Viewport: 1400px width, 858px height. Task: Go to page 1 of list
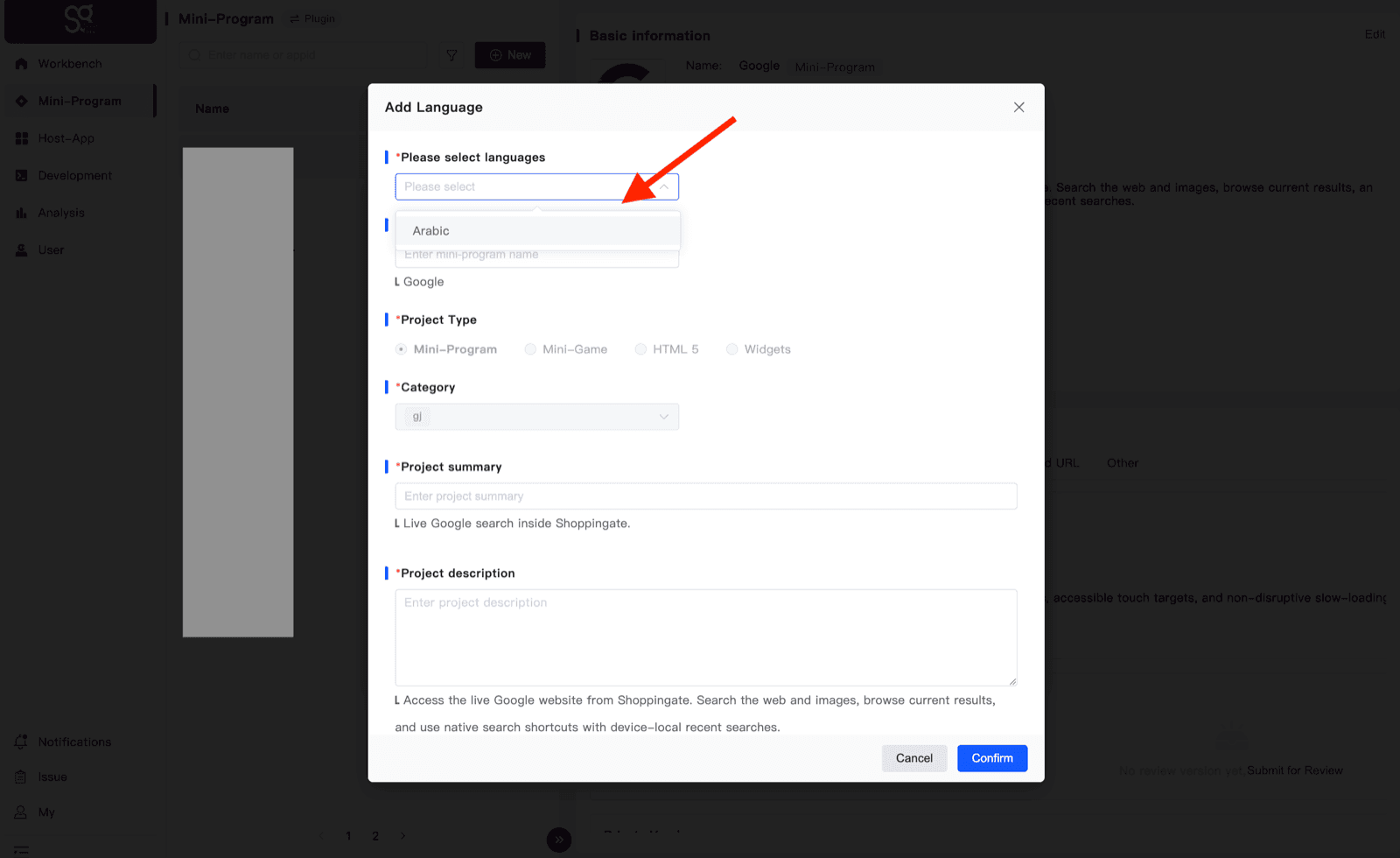348,835
